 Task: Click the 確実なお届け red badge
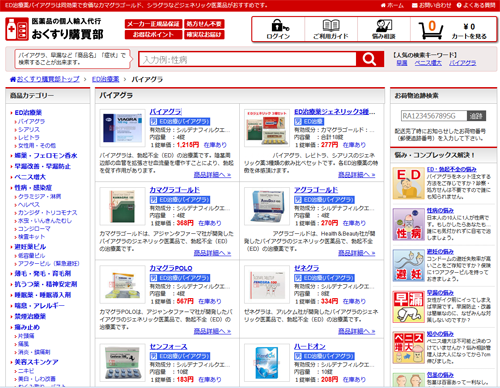click(204, 34)
